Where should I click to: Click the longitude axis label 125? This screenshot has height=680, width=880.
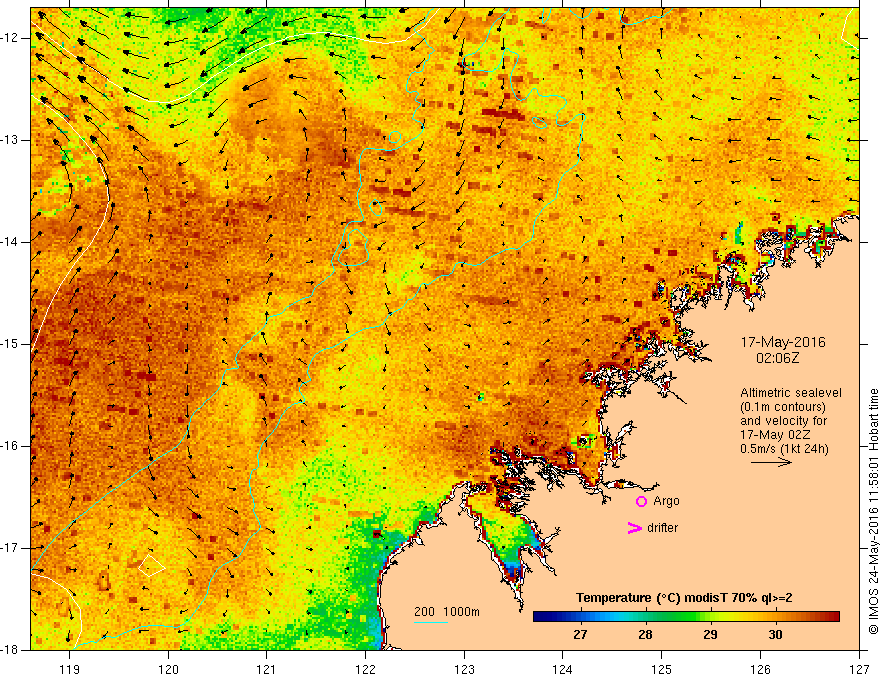click(662, 669)
